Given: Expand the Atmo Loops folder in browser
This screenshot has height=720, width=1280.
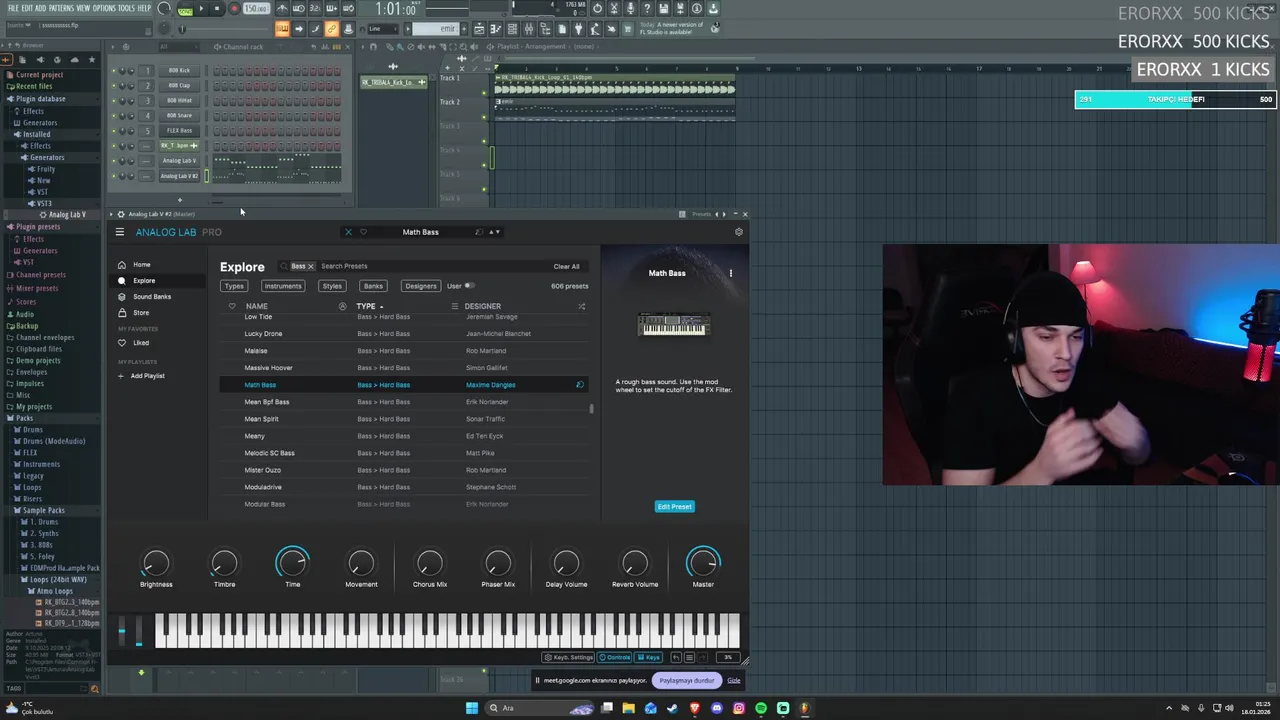Looking at the screenshot, I should tap(54, 591).
